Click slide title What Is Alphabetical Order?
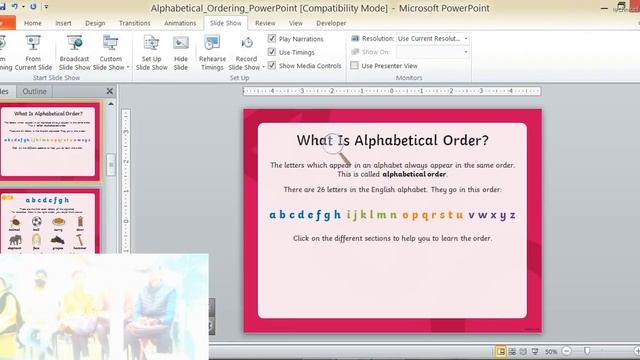 pos(392,140)
